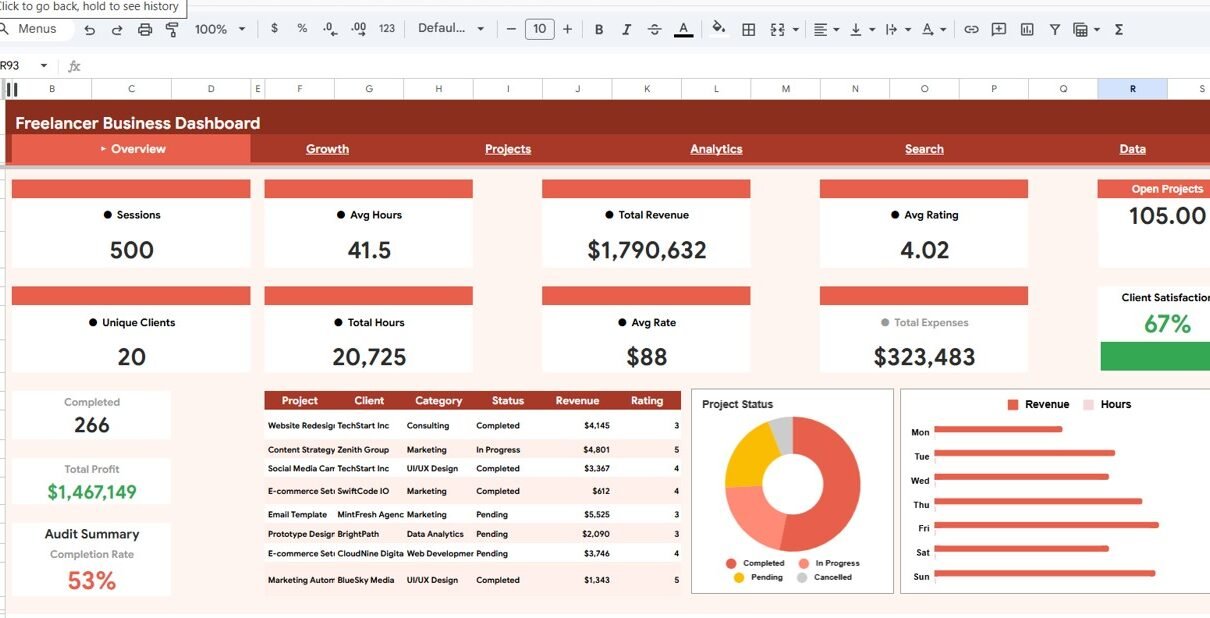Open the fill color picker
Viewport: 1210px width, 618px height.
click(718, 30)
